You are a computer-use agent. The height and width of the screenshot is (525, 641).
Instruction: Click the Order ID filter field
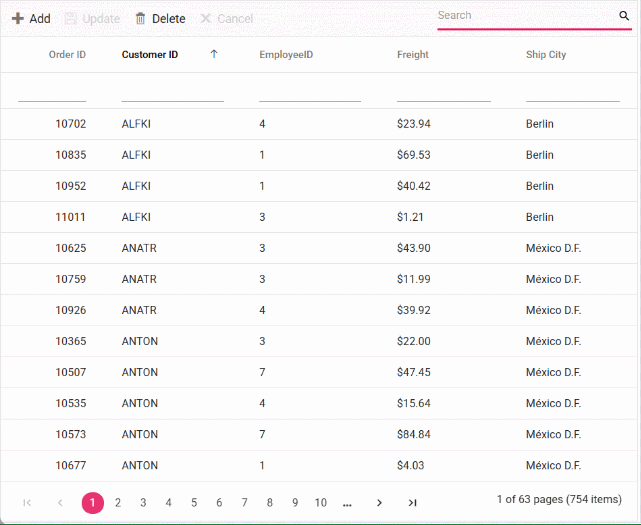[52, 92]
